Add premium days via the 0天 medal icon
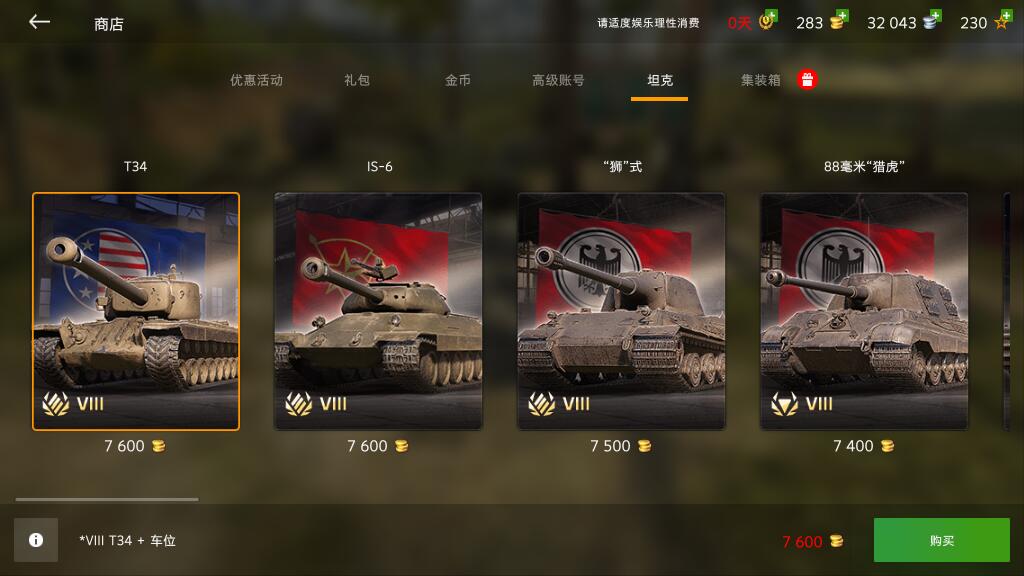 click(x=767, y=20)
